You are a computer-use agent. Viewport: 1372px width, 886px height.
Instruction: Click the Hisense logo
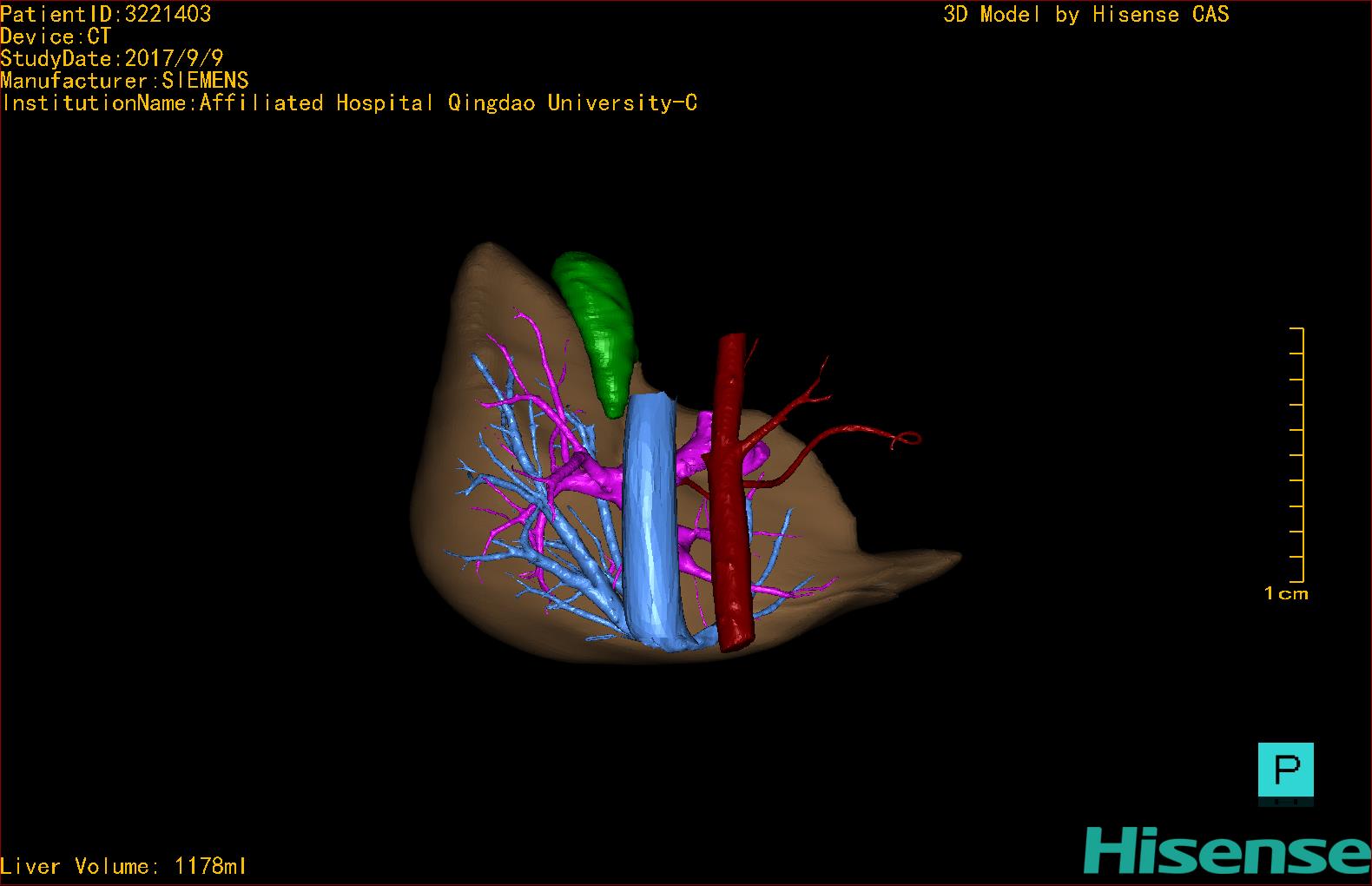click(1227, 850)
